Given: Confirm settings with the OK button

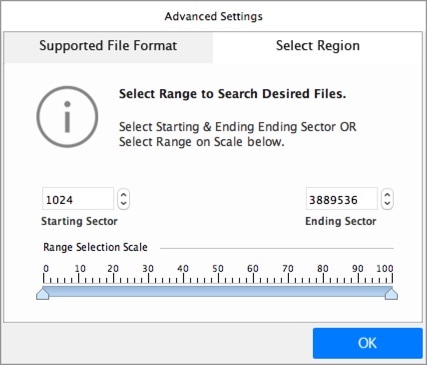Looking at the screenshot, I should click(367, 343).
